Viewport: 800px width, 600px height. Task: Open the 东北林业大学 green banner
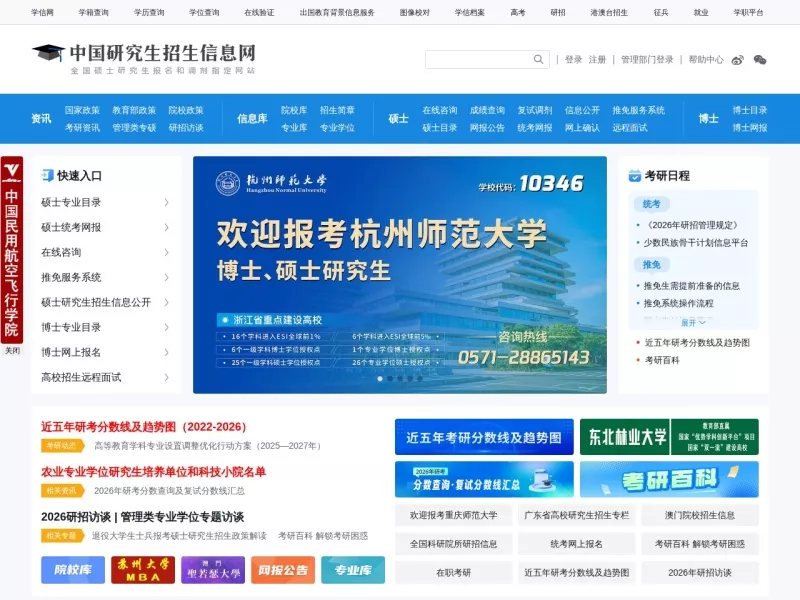[x=669, y=437]
